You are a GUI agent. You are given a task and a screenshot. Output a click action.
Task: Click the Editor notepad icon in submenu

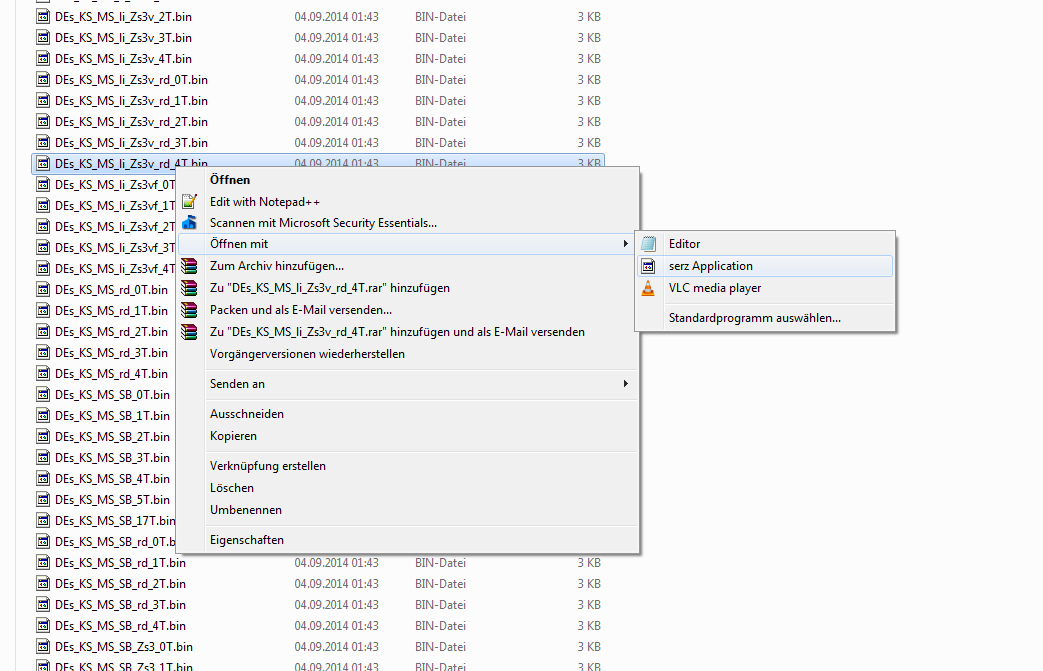[x=649, y=244]
